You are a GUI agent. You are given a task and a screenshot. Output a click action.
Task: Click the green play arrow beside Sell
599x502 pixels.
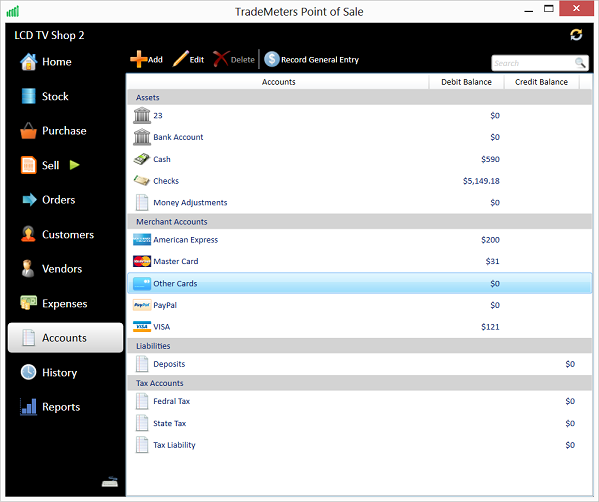pos(74,165)
